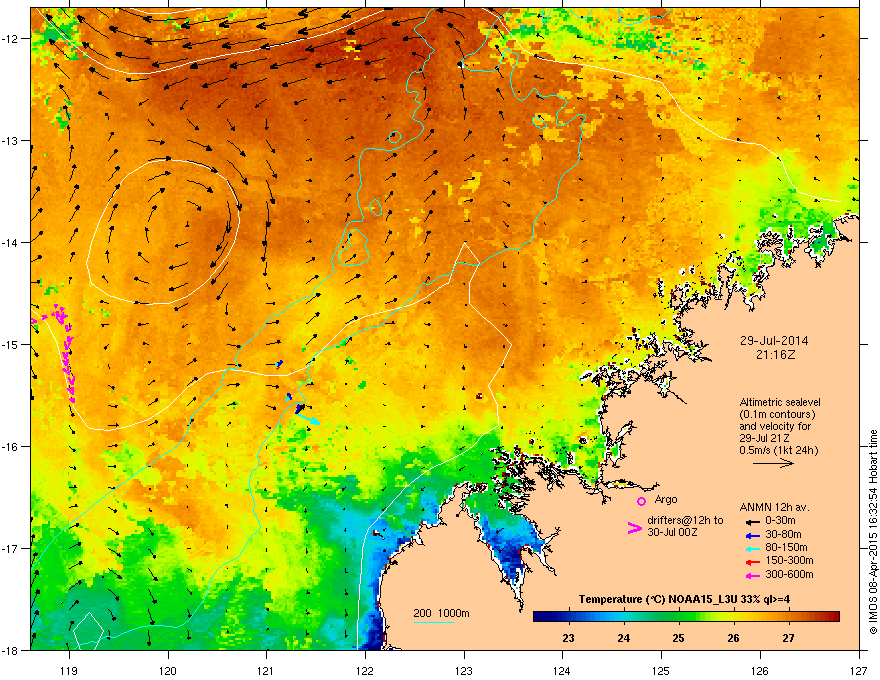Click the colorbar tick label 26
Viewport: 880px width, 680px height.
tap(734, 638)
